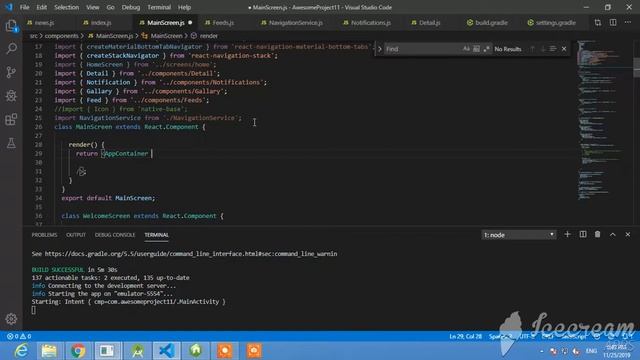Open the File menu

(24, 7)
